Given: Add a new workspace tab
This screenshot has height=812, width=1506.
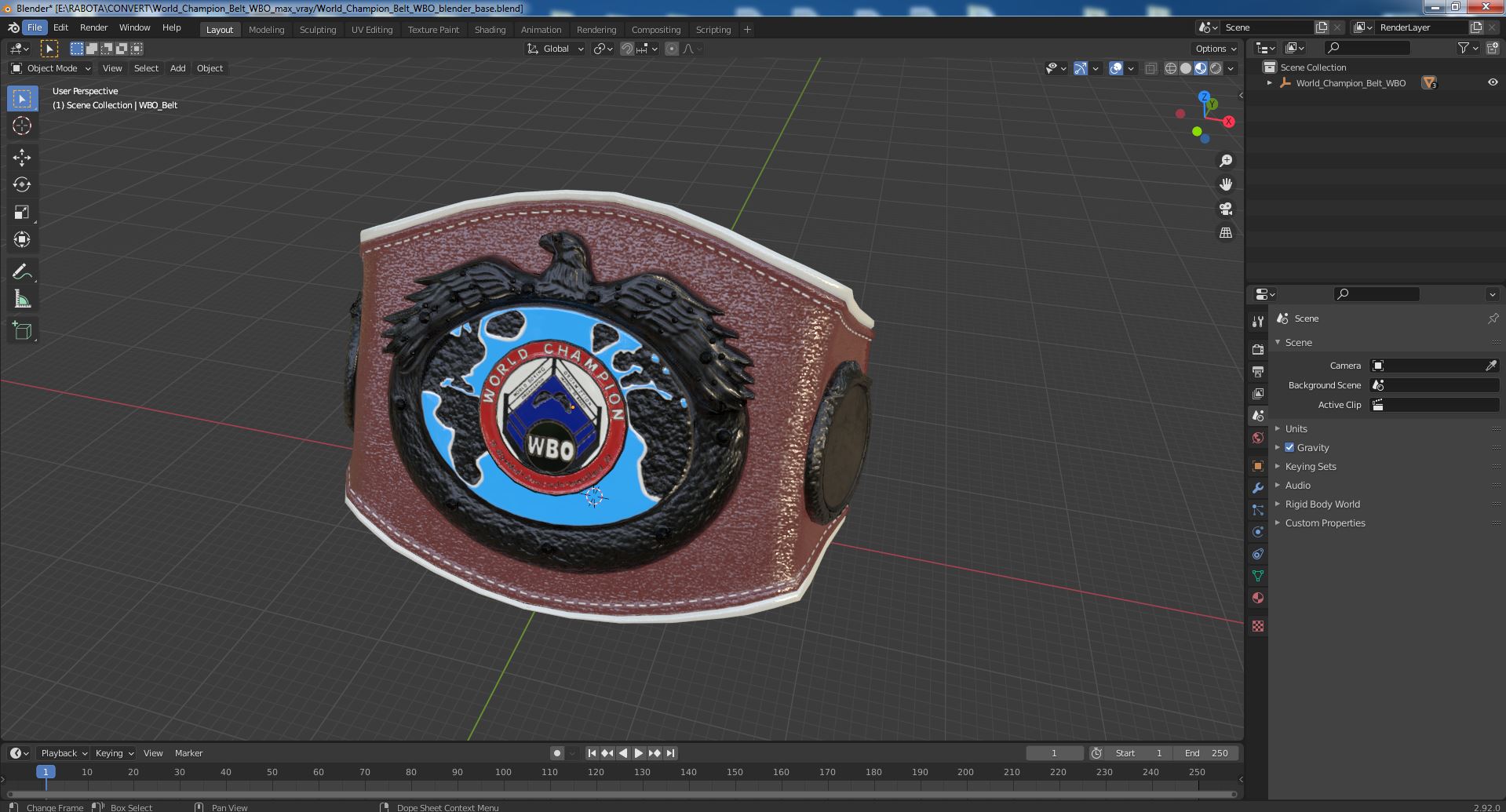Looking at the screenshot, I should [x=747, y=30].
